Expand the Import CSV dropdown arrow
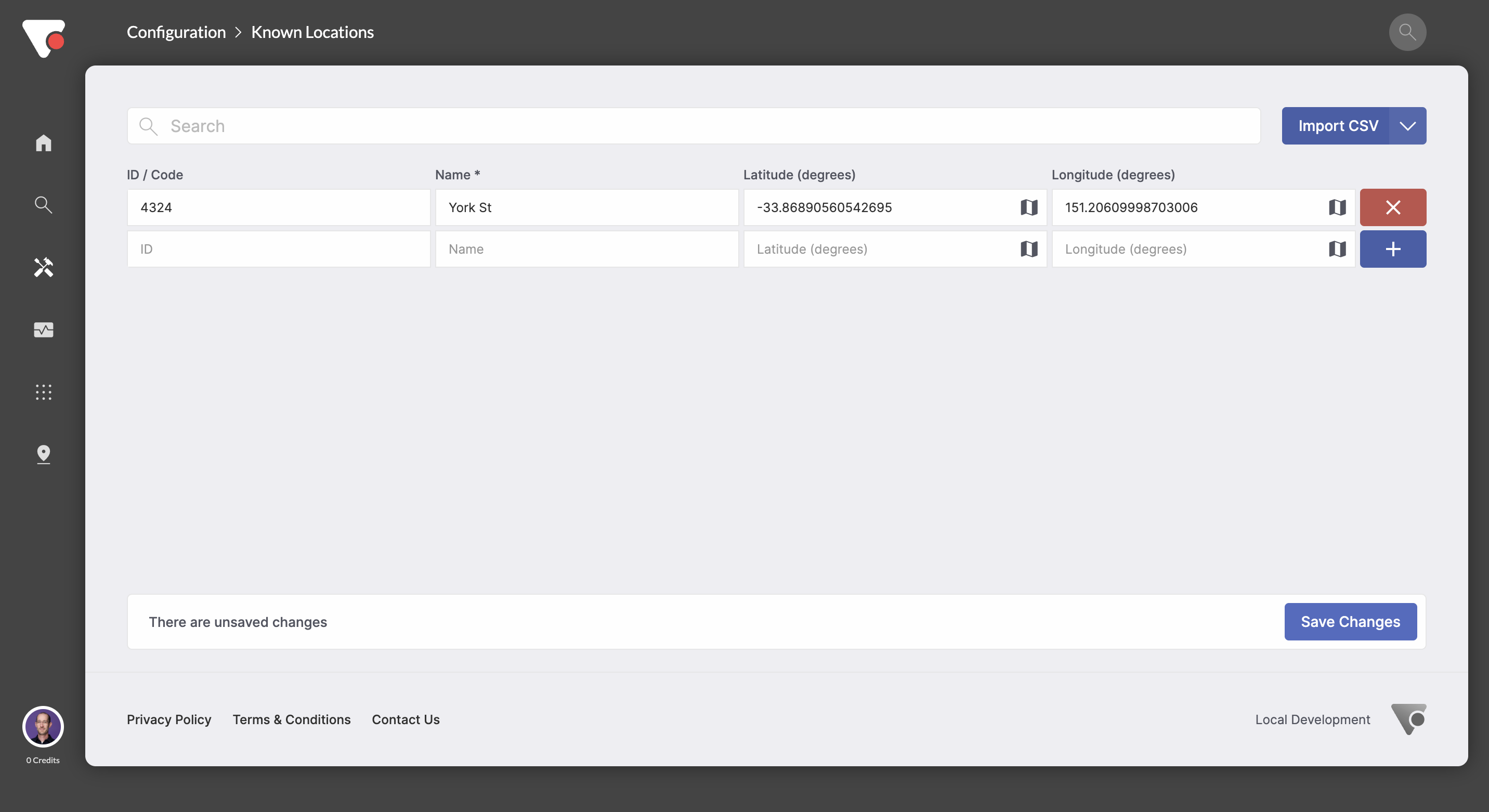The image size is (1489, 812). pos(1407,125)
